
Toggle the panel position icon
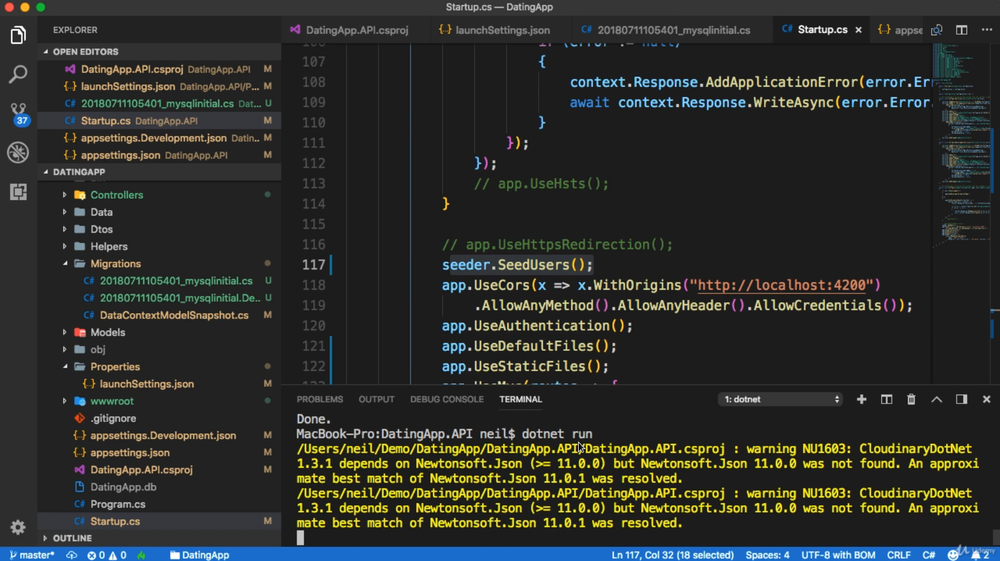pyautogui.click(x=961, y=399)
